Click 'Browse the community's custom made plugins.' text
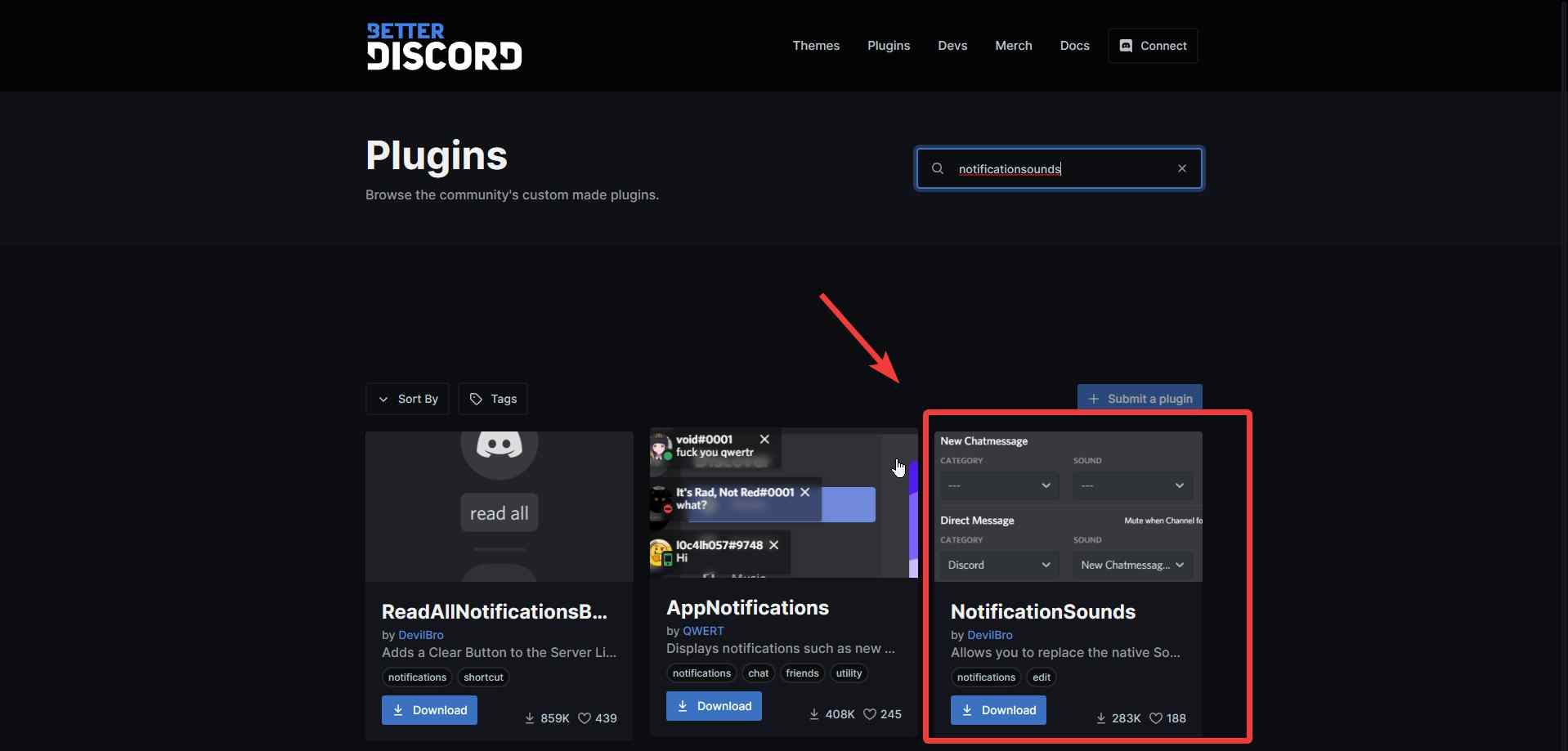 512,194
